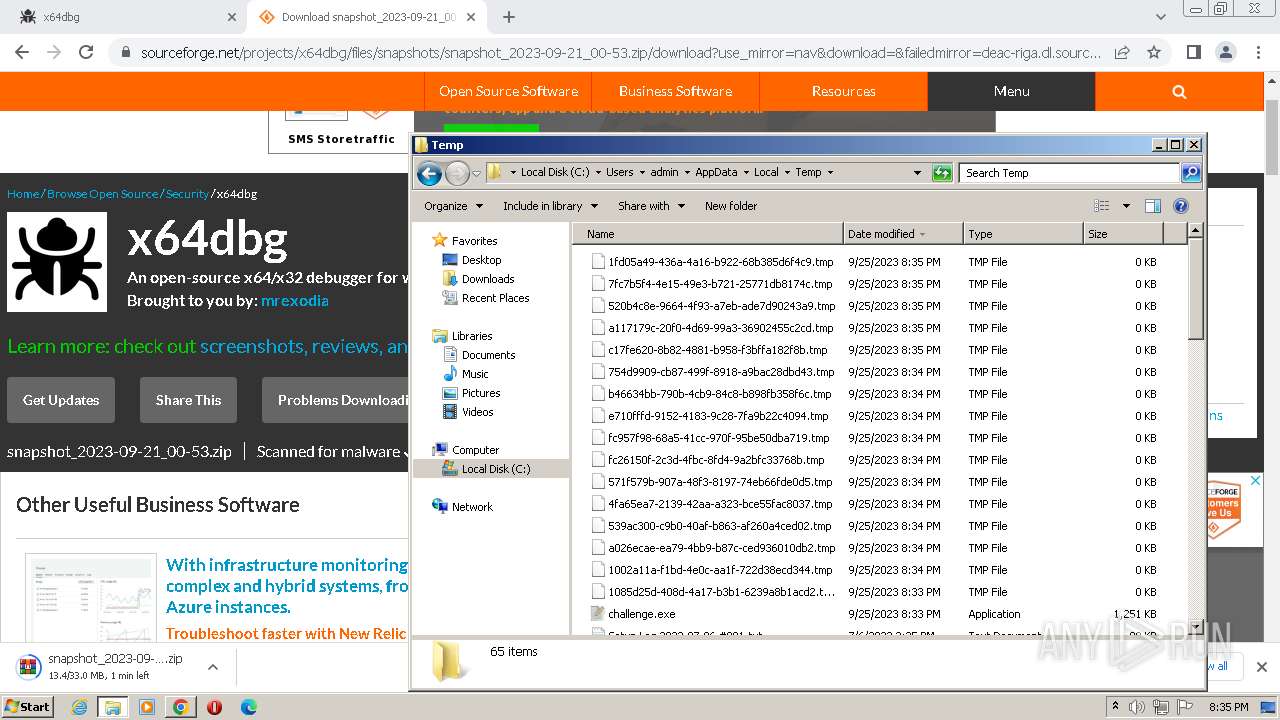
Task: Open the Security breadcrumb link
Action: click(x=187, y=194)
